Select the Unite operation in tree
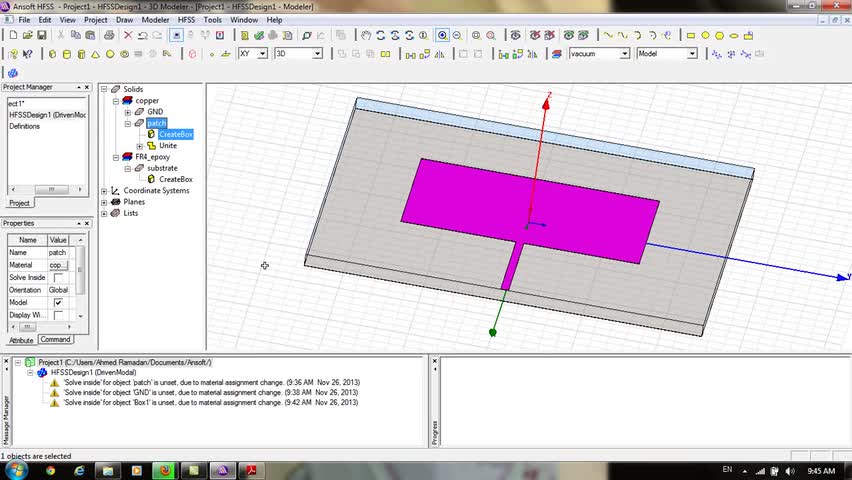 click(168, 146)
